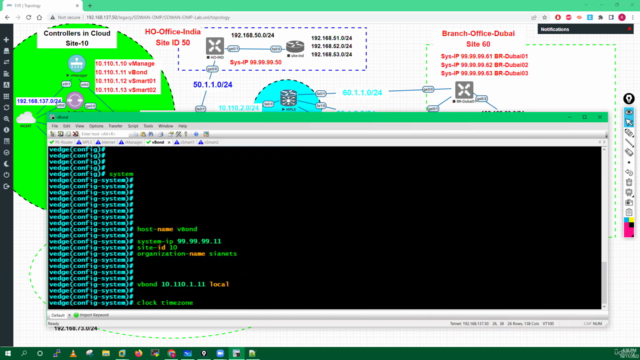Toggle night mode moon icon in left sidebar
The width and height of the screenshot is (640, 360).
(6, 164)
